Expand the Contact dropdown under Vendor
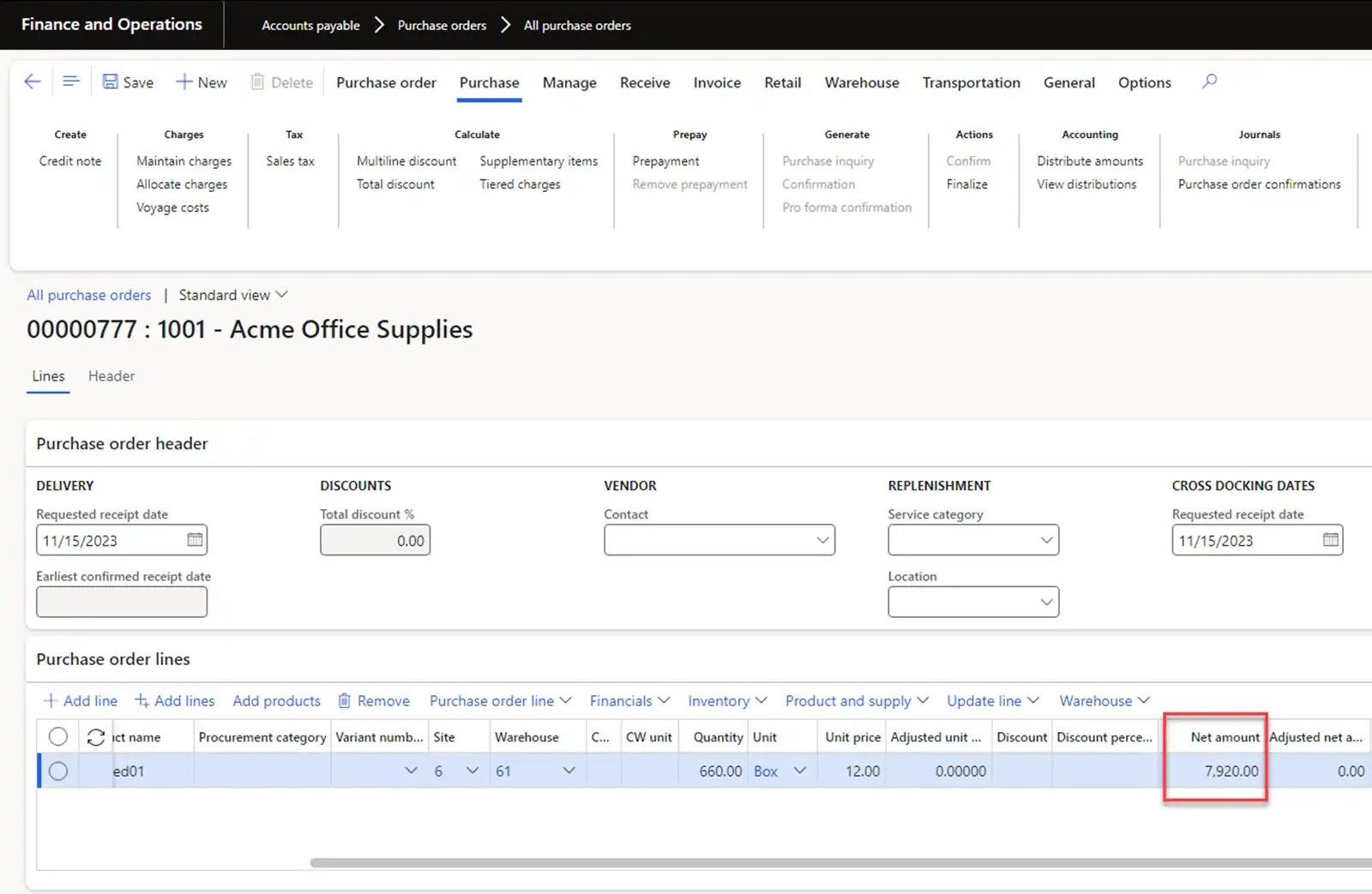The image size is (1372, 894). pyautogui.click(x=821, y=540)
